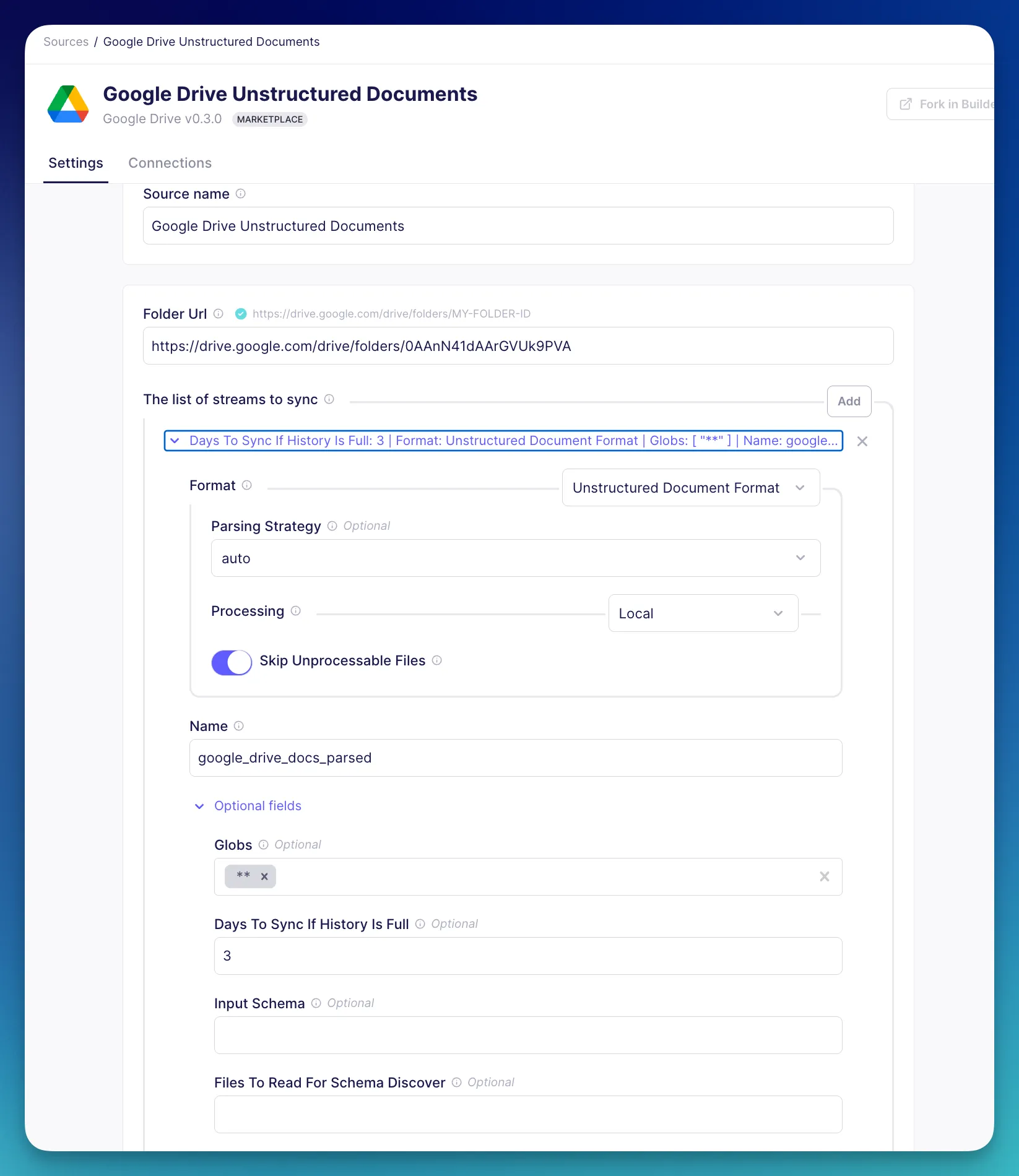
Task: Click info icon beside stream Name label
Action: pyautogui.click(x=239, y=726)
